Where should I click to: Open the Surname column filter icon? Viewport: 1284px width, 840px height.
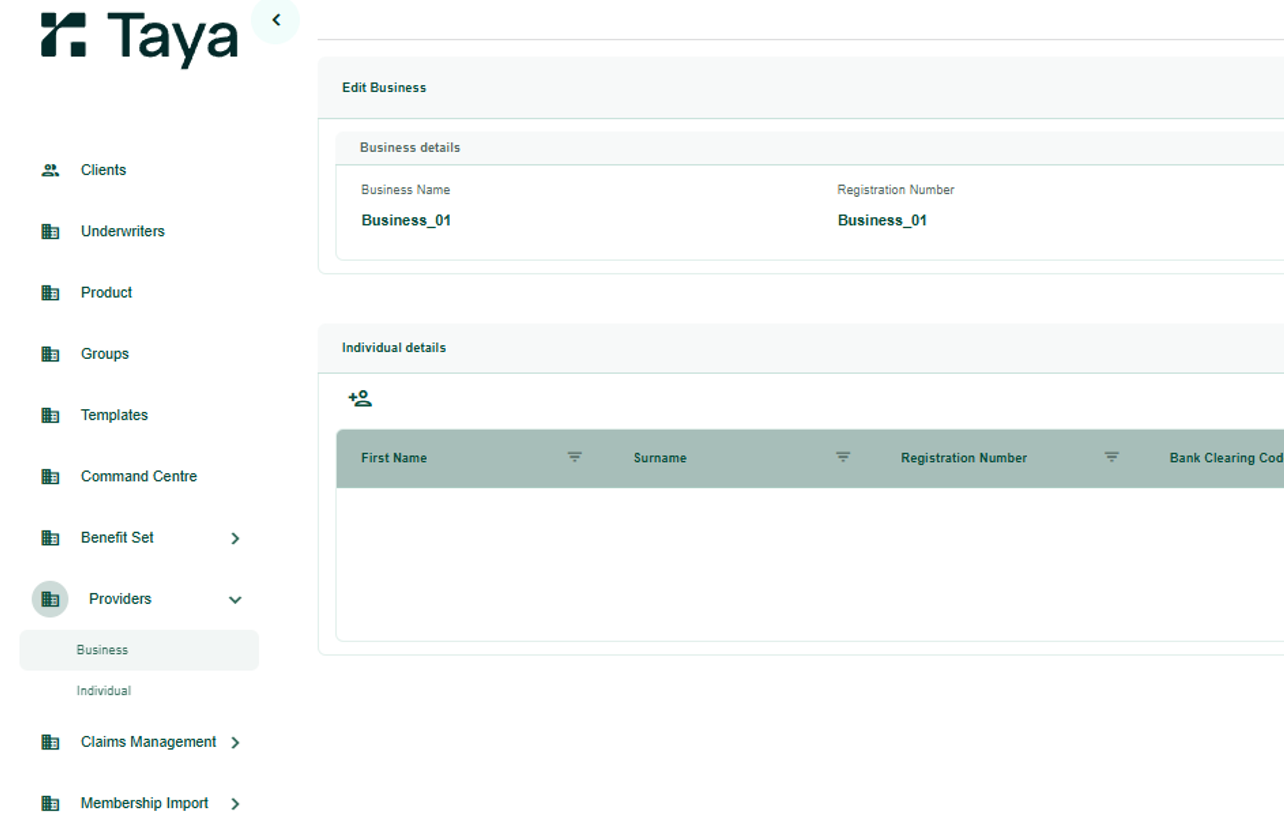(843, 457)
